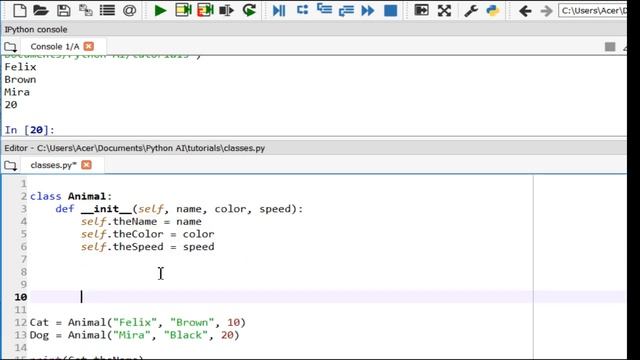Open the Python path manager

tap(493, 11)
